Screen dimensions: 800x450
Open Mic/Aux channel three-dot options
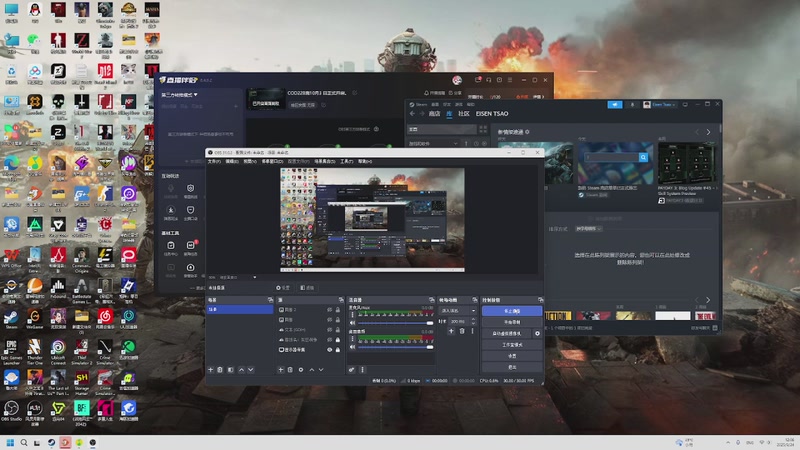(x=353, y=314)
